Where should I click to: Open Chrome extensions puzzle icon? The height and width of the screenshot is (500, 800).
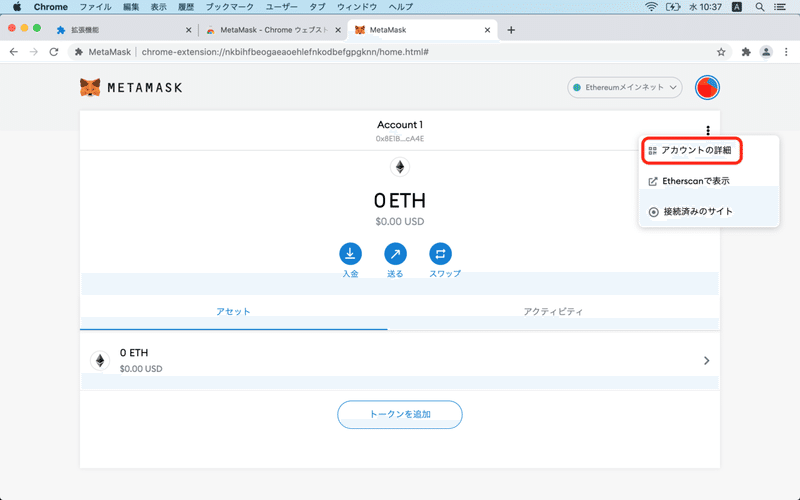click(x=746, y=52)
